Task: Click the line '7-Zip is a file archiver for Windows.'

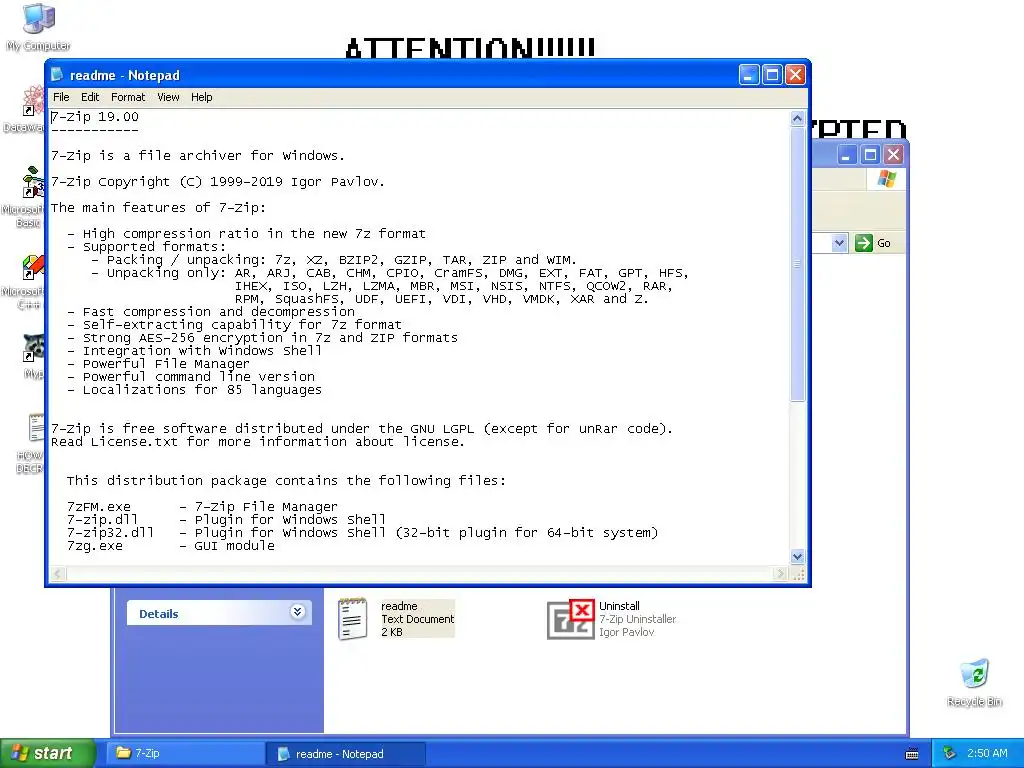Action: [197, 155]
